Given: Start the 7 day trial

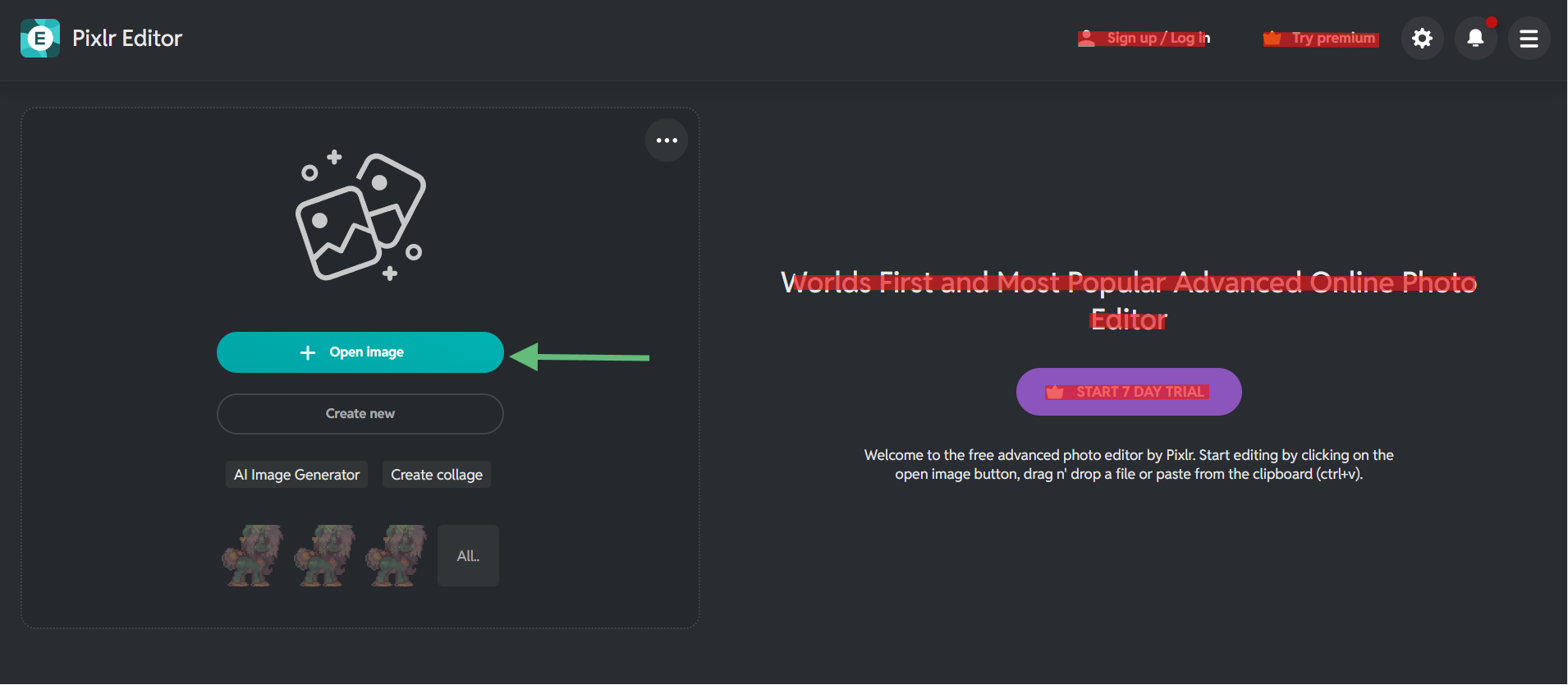Looking at the screenshot, I should pyautogui.click(x=1129, y=392).
